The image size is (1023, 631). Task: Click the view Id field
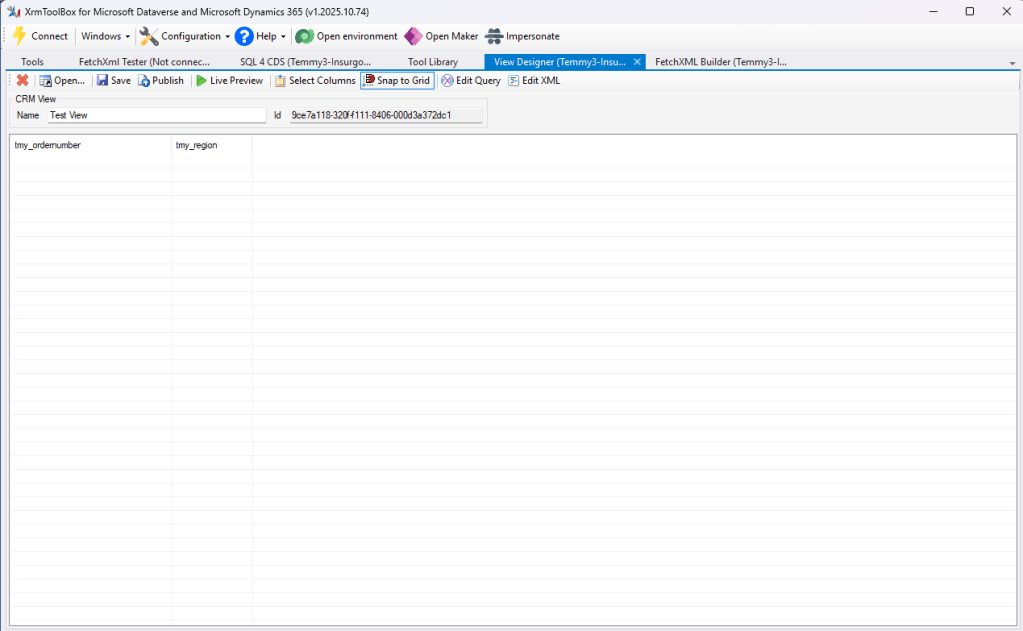click(386, 115)
